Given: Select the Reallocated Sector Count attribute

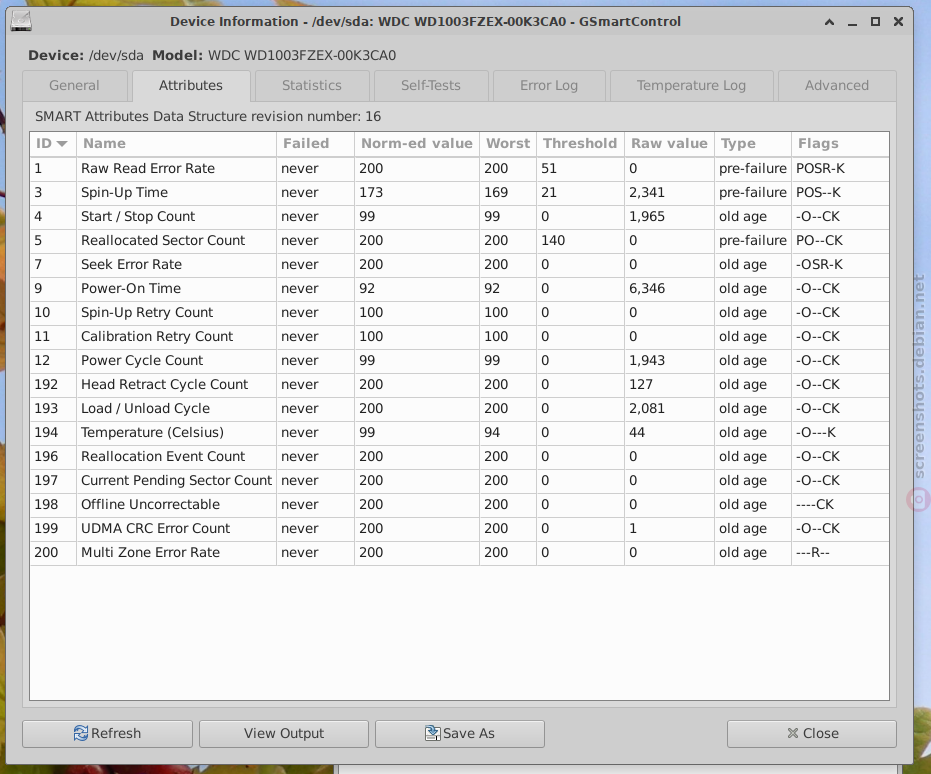Looking at the screenshot, I should 460,240.
